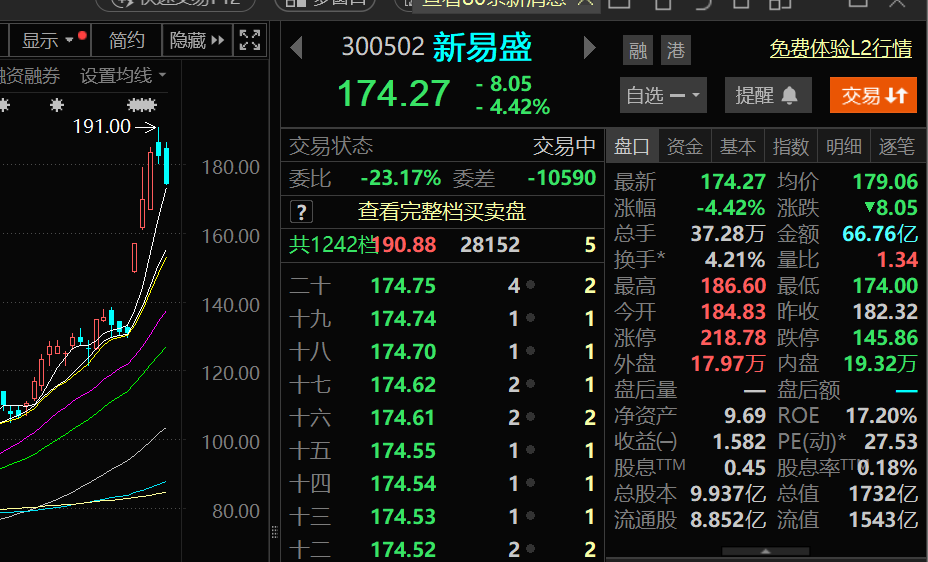
Task: Switch to the 基本 tab
Action: click(737, 146)
